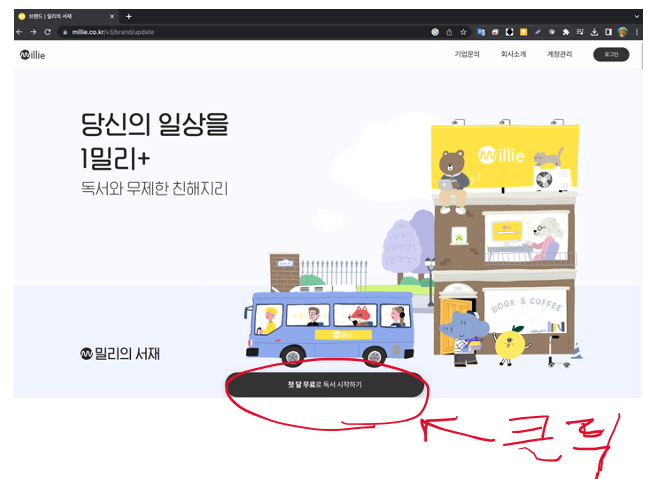Viewport: 655px width, 479px height.
Task: Open a new browser tab
Action: [129, 17]
